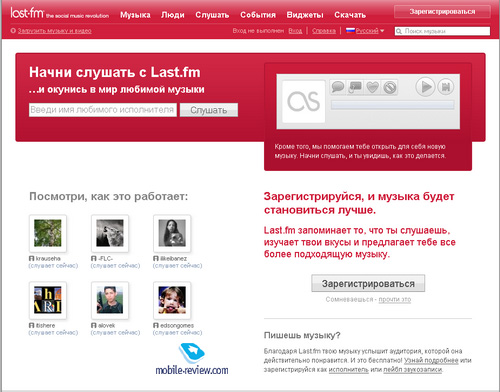
Task: Click the 'Узнай подробнее' link
Action: (x=431, y=360)
